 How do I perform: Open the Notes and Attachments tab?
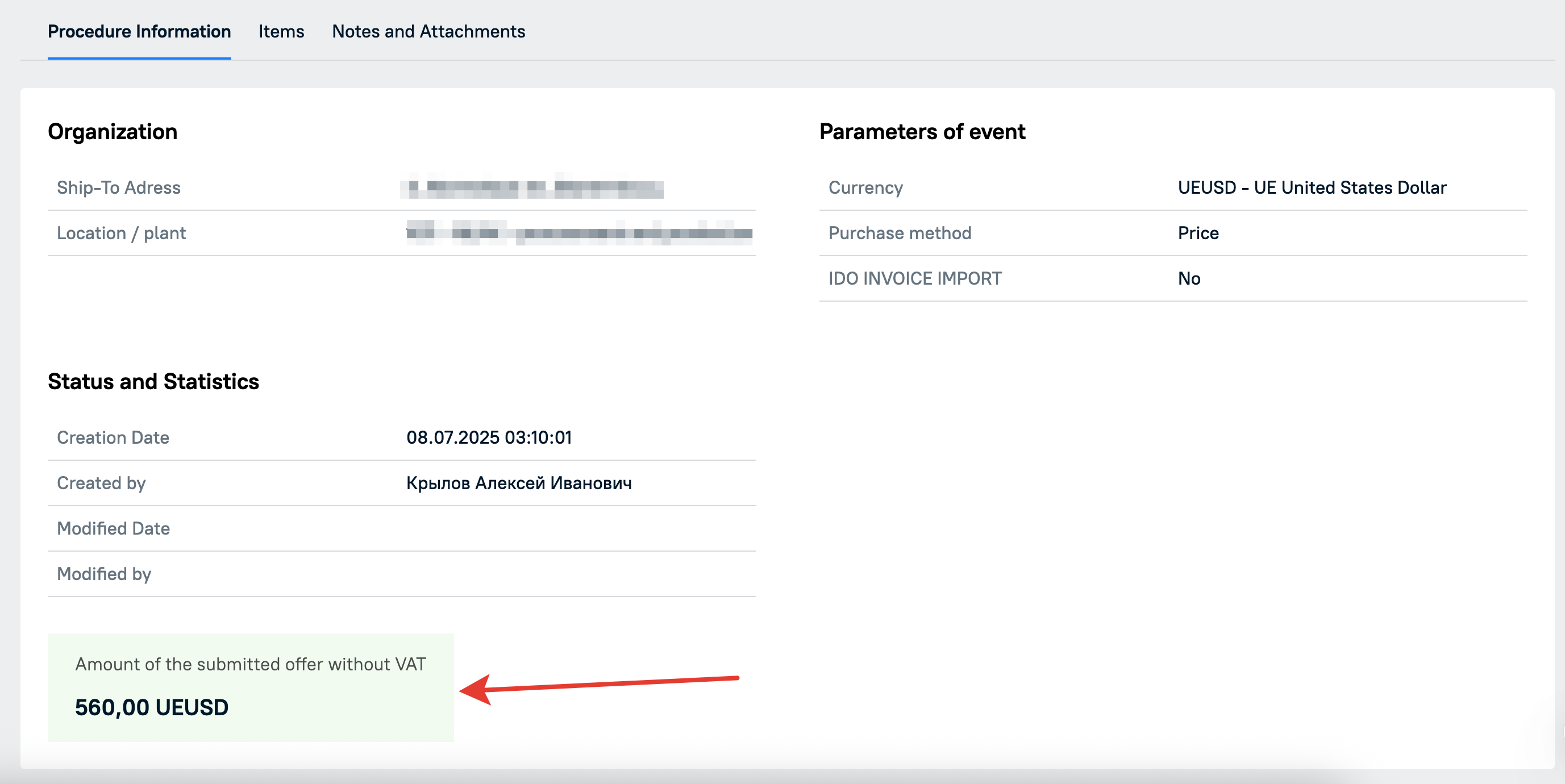(x=428, y=31)
